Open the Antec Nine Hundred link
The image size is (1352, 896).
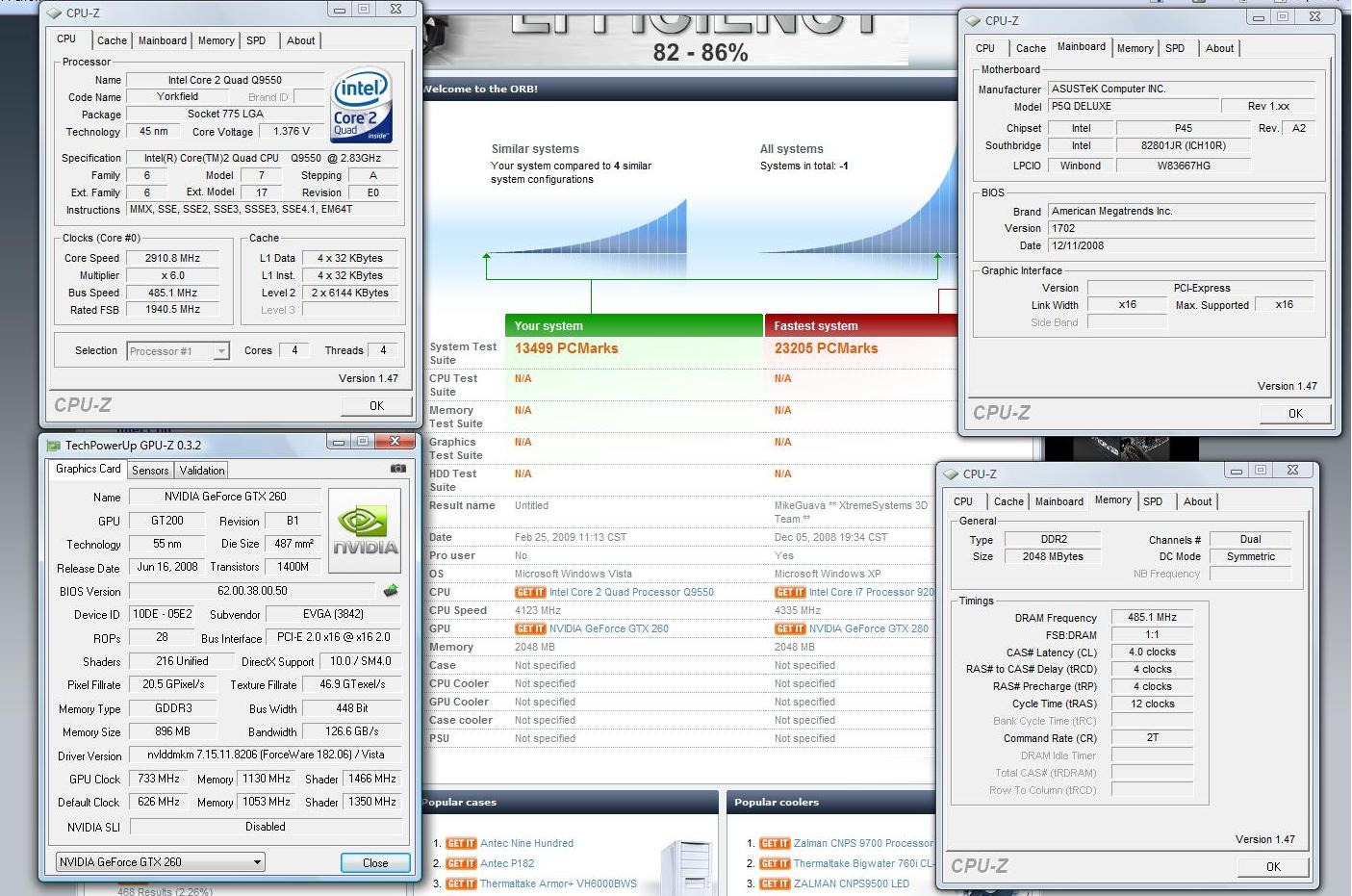click(x=526, y=844)
